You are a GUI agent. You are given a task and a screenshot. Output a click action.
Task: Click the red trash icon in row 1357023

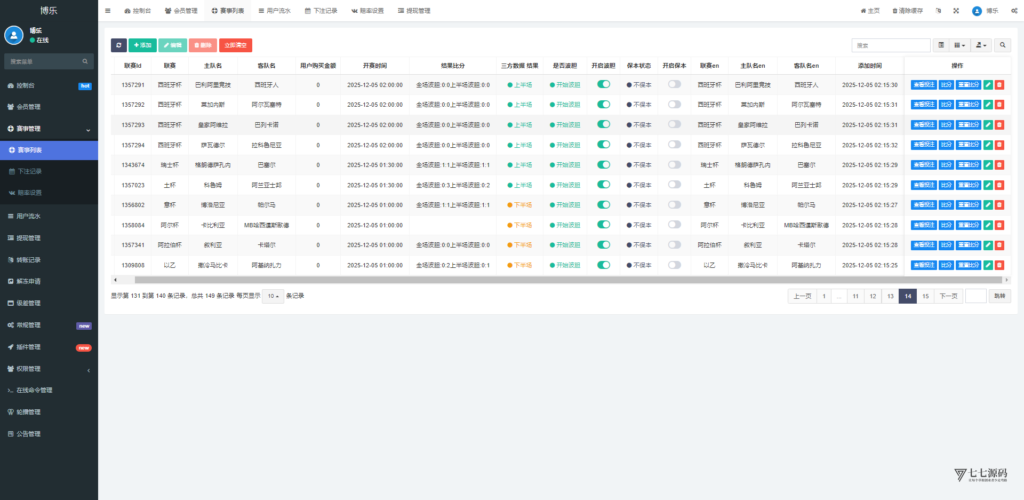click(999, 185)
